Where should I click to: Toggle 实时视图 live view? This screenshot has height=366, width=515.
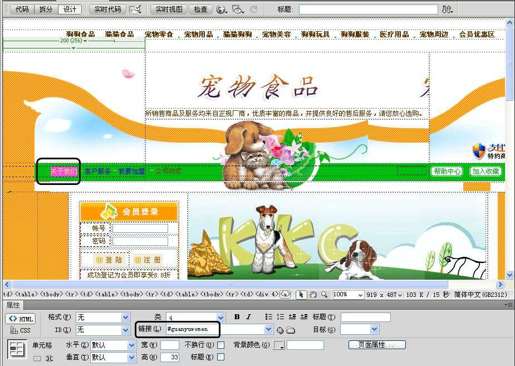pos(169,9)
